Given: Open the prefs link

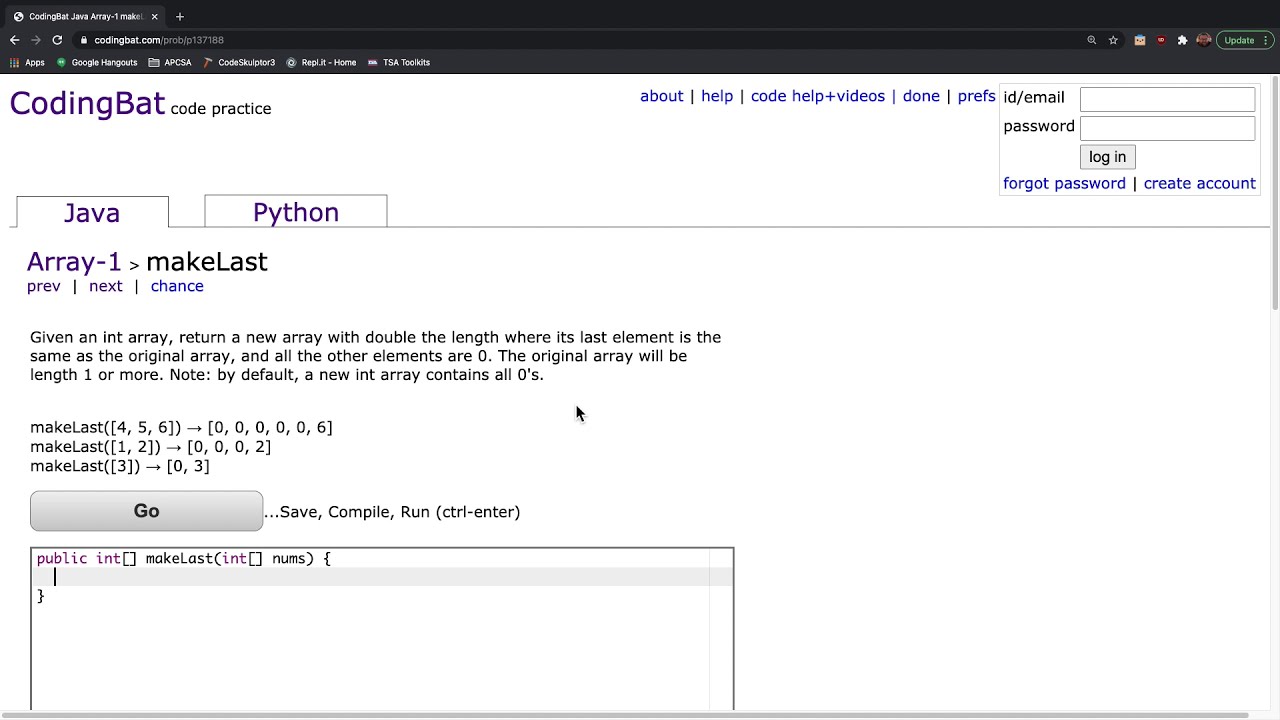Looking at the screenshot, I should click(x=976, y=96).
